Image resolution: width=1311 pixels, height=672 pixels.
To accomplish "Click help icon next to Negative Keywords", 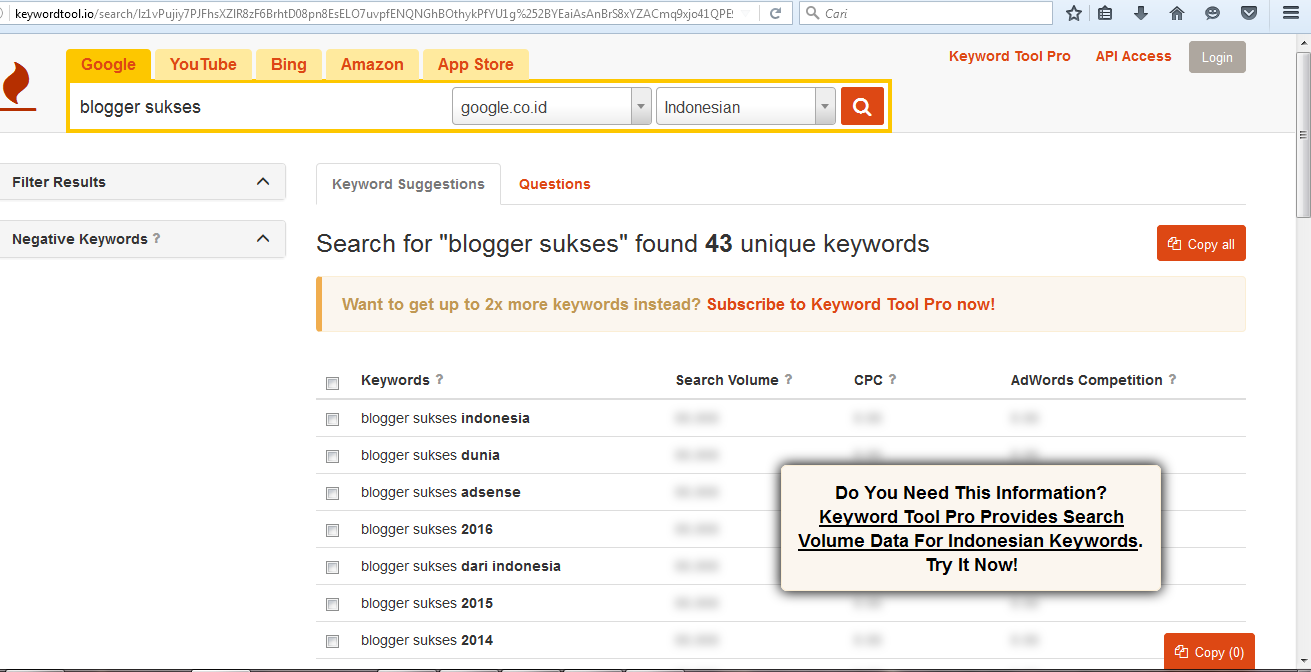I will [157, 239].
